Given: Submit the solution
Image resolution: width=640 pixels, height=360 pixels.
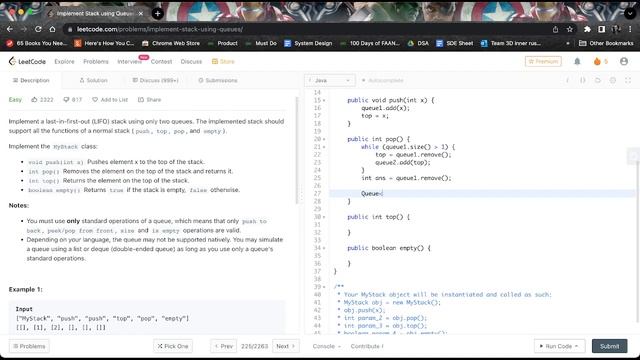Looking at the screenshot, I should point(609,346).
